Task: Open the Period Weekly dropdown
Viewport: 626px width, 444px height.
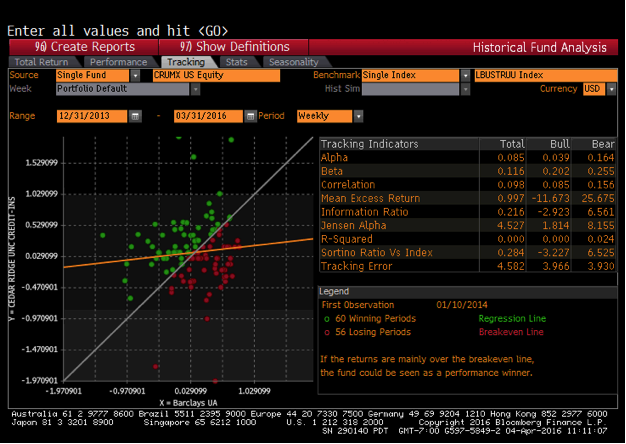Action: pyautogui.click(x=357, y=116)
